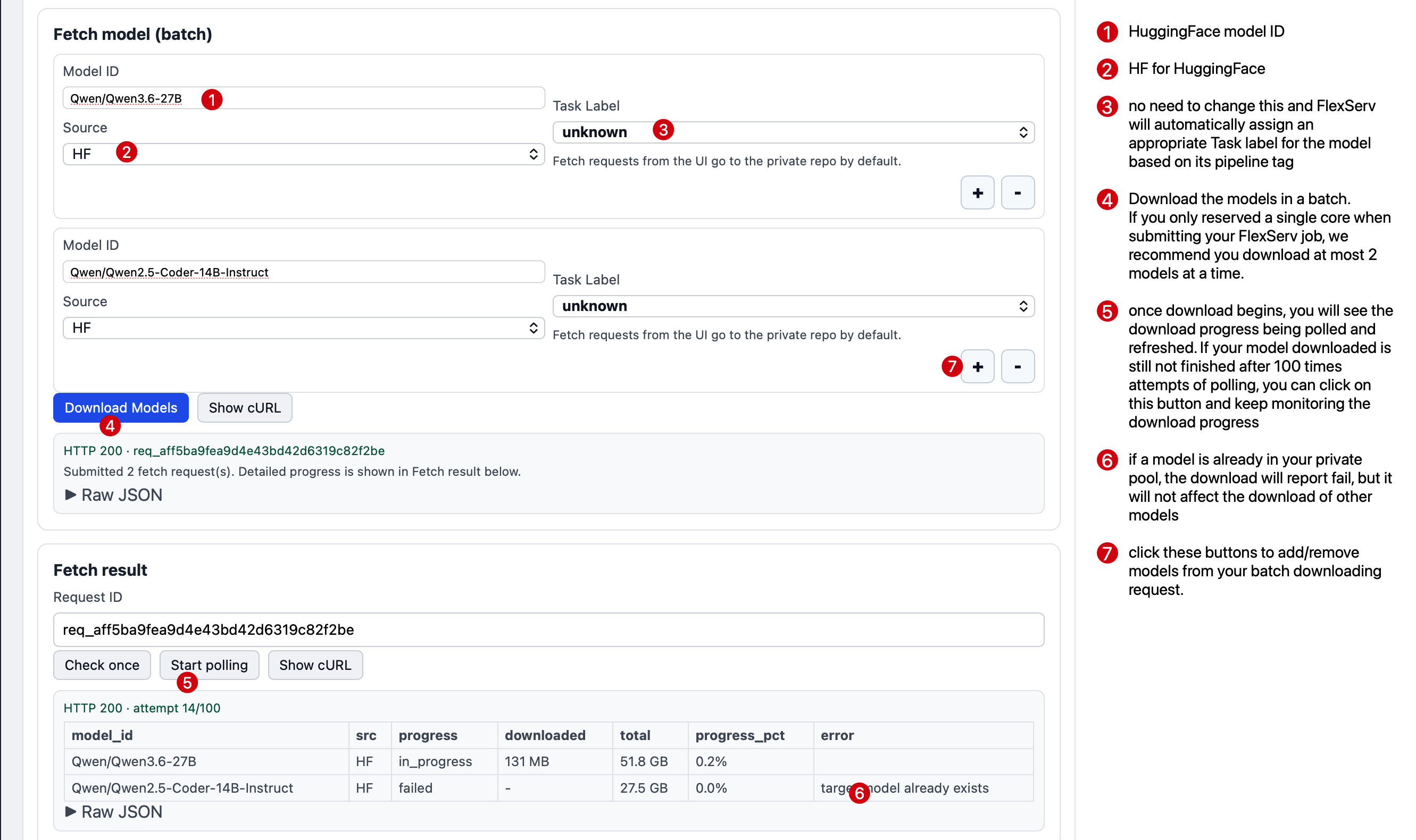Click the 'Fetch model (batch)' heading
This screenshot has height=840, width=1416.
(132, 34)
